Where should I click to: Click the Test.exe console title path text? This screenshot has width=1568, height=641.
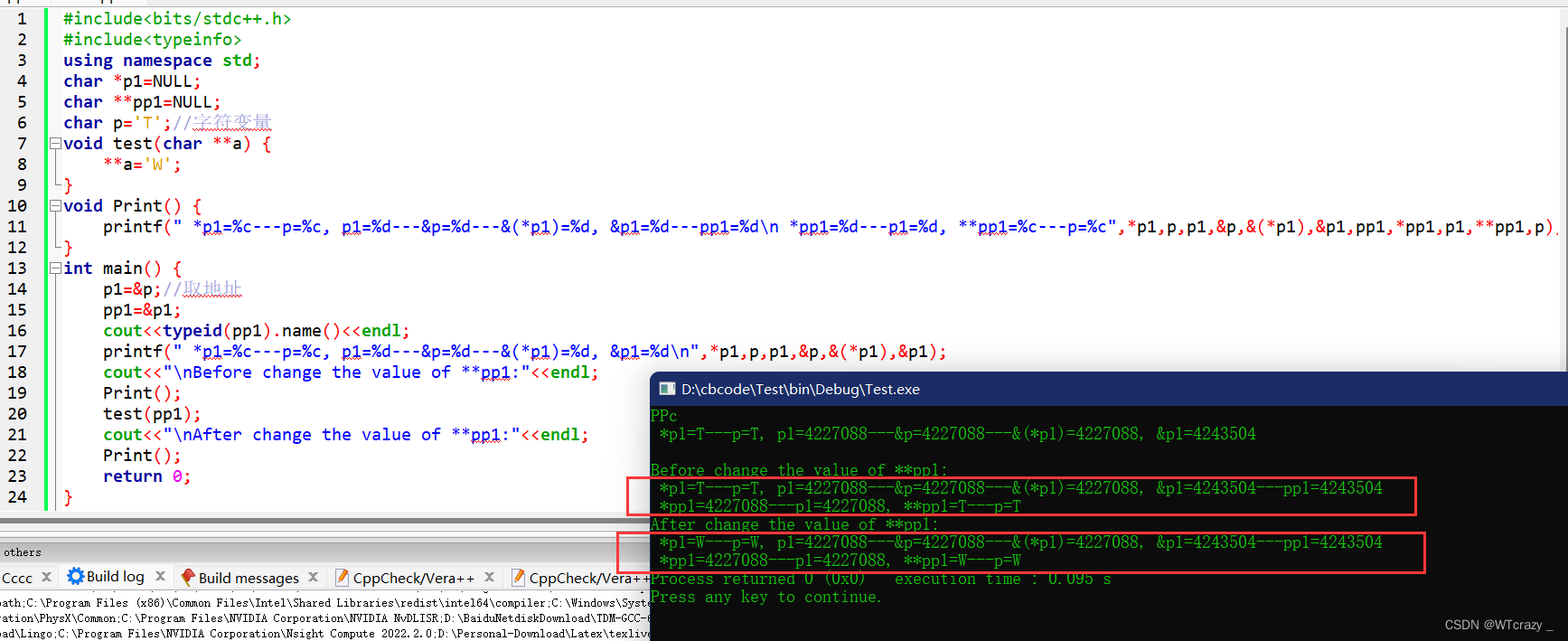[x=801, y=390]
